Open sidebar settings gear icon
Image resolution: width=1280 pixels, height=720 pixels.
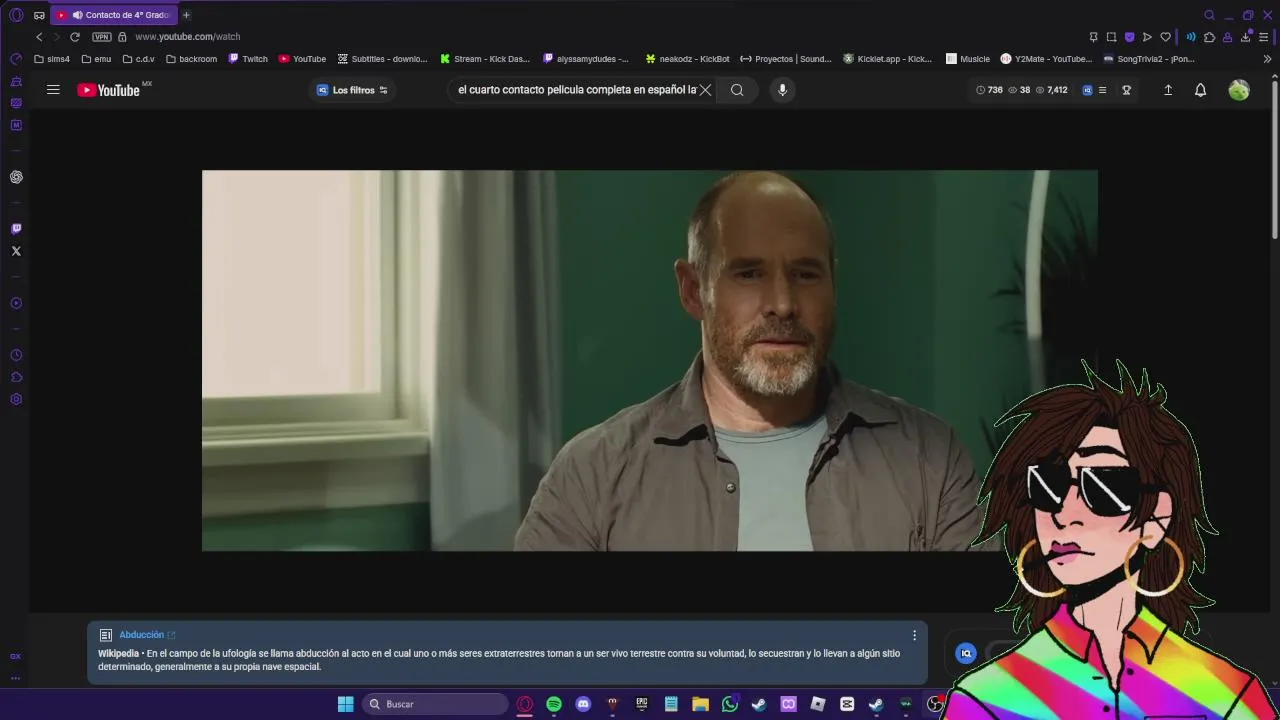(x=16, y=399)
